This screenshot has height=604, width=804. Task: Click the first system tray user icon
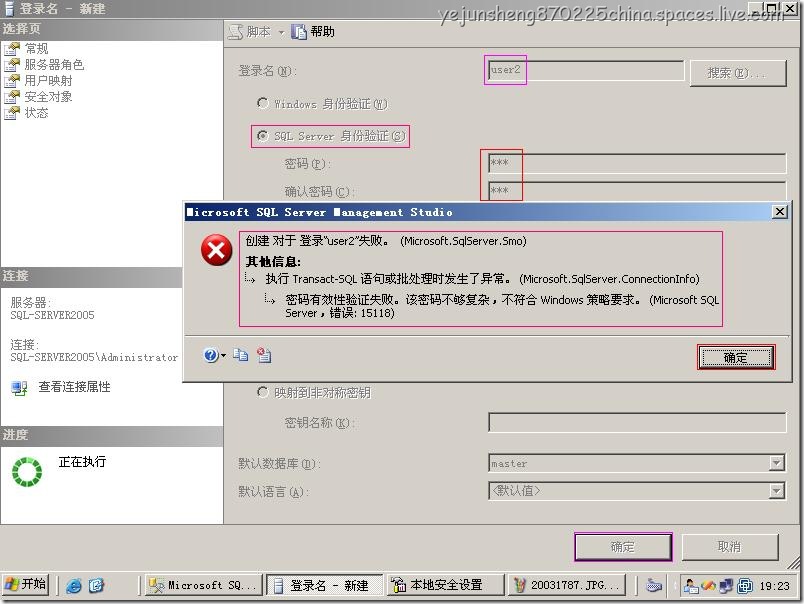pyautogui.click(x=691, y=585)
